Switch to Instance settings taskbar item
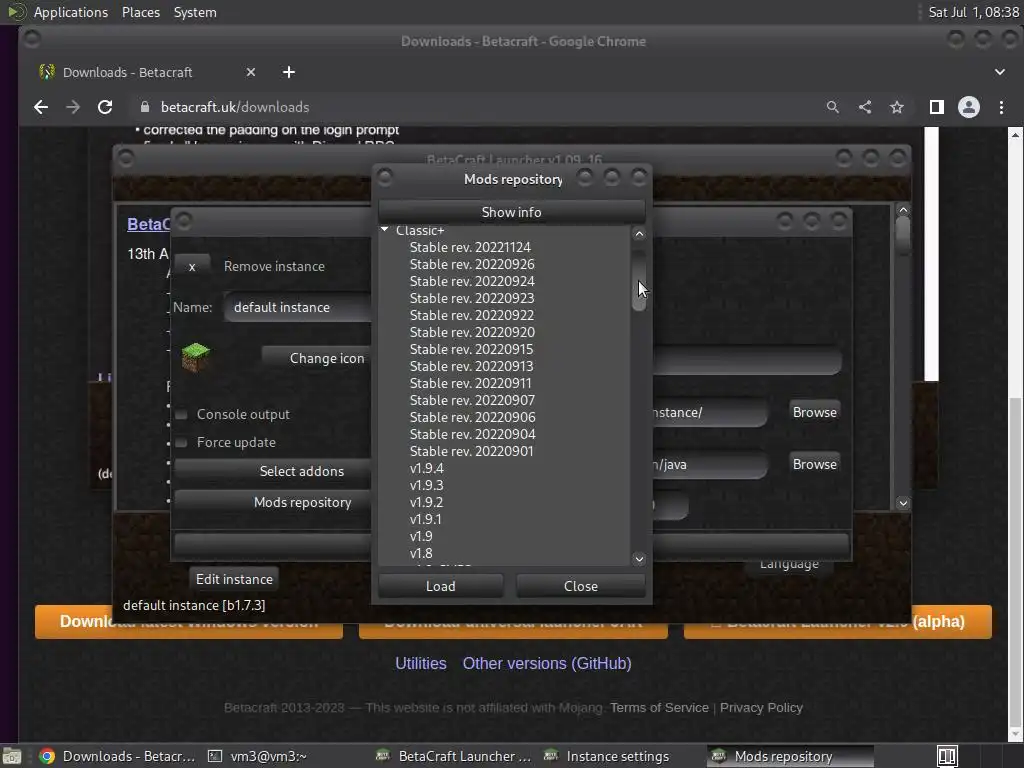Image resolution: width=1024 pixels, height=768 pixels. pos(607,756)
